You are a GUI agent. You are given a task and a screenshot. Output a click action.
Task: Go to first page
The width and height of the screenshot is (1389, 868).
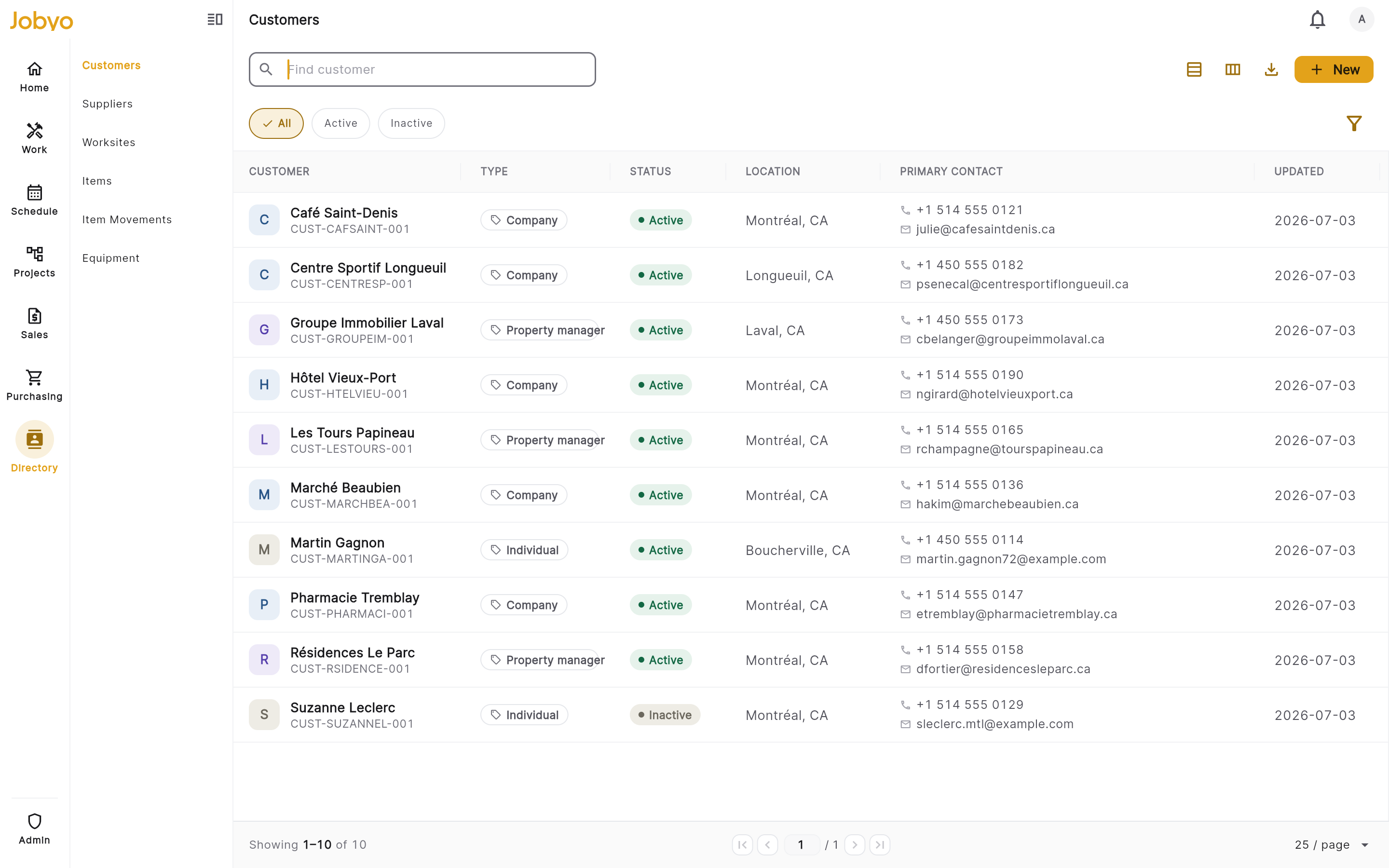click(x=742, y=844)
